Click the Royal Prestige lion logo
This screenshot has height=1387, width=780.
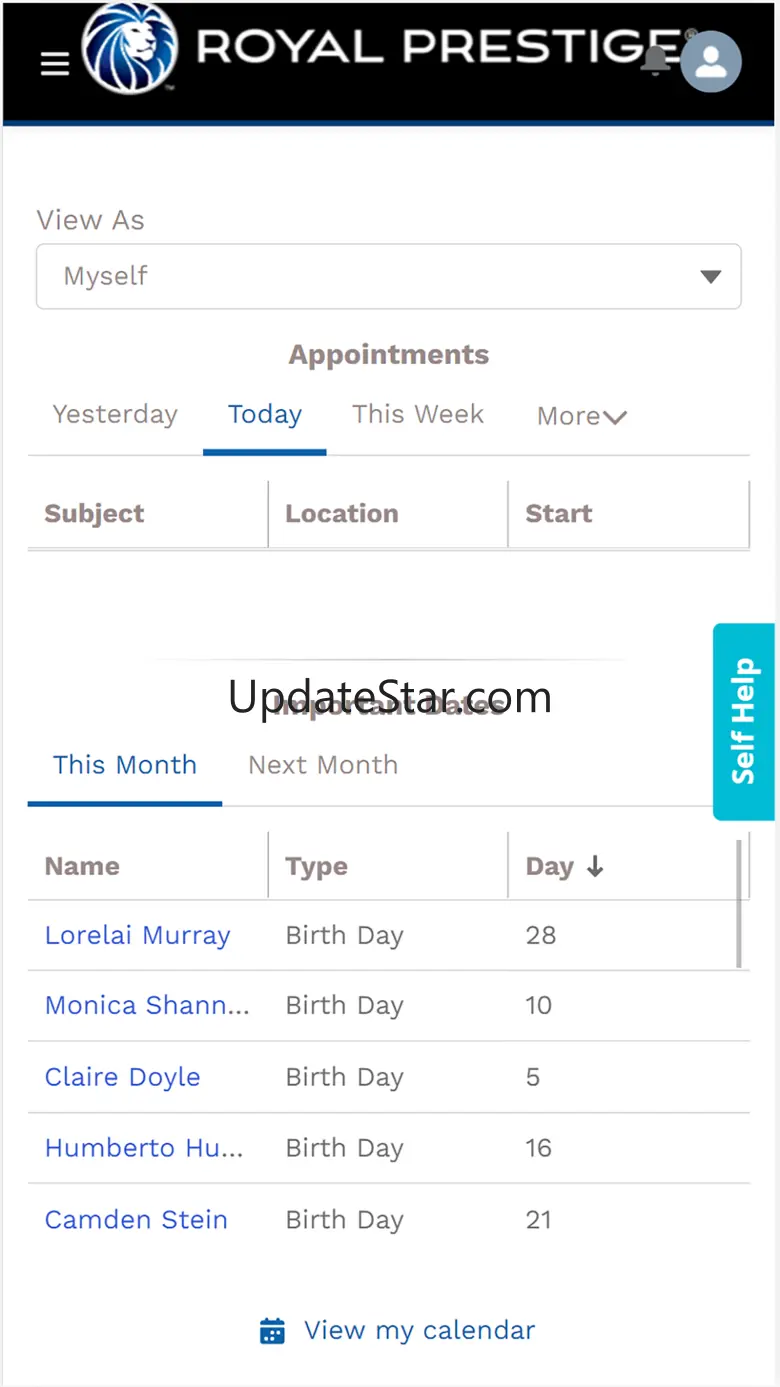click(129, 49)
